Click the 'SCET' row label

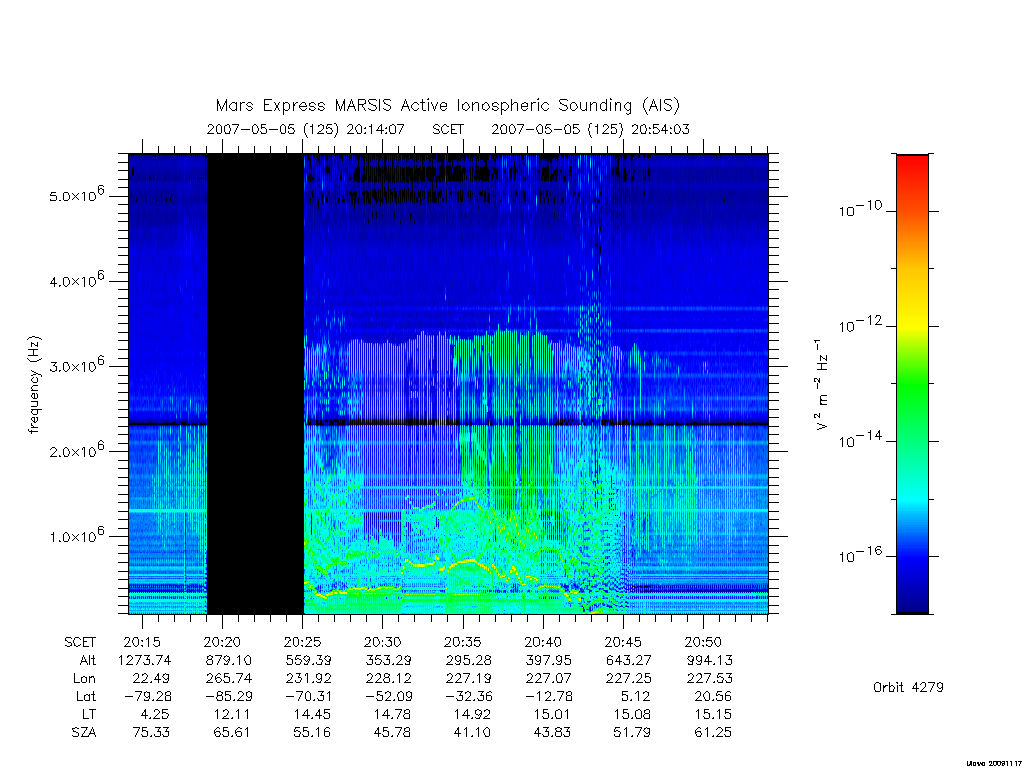pyautogui.click(x=80, y=642)
